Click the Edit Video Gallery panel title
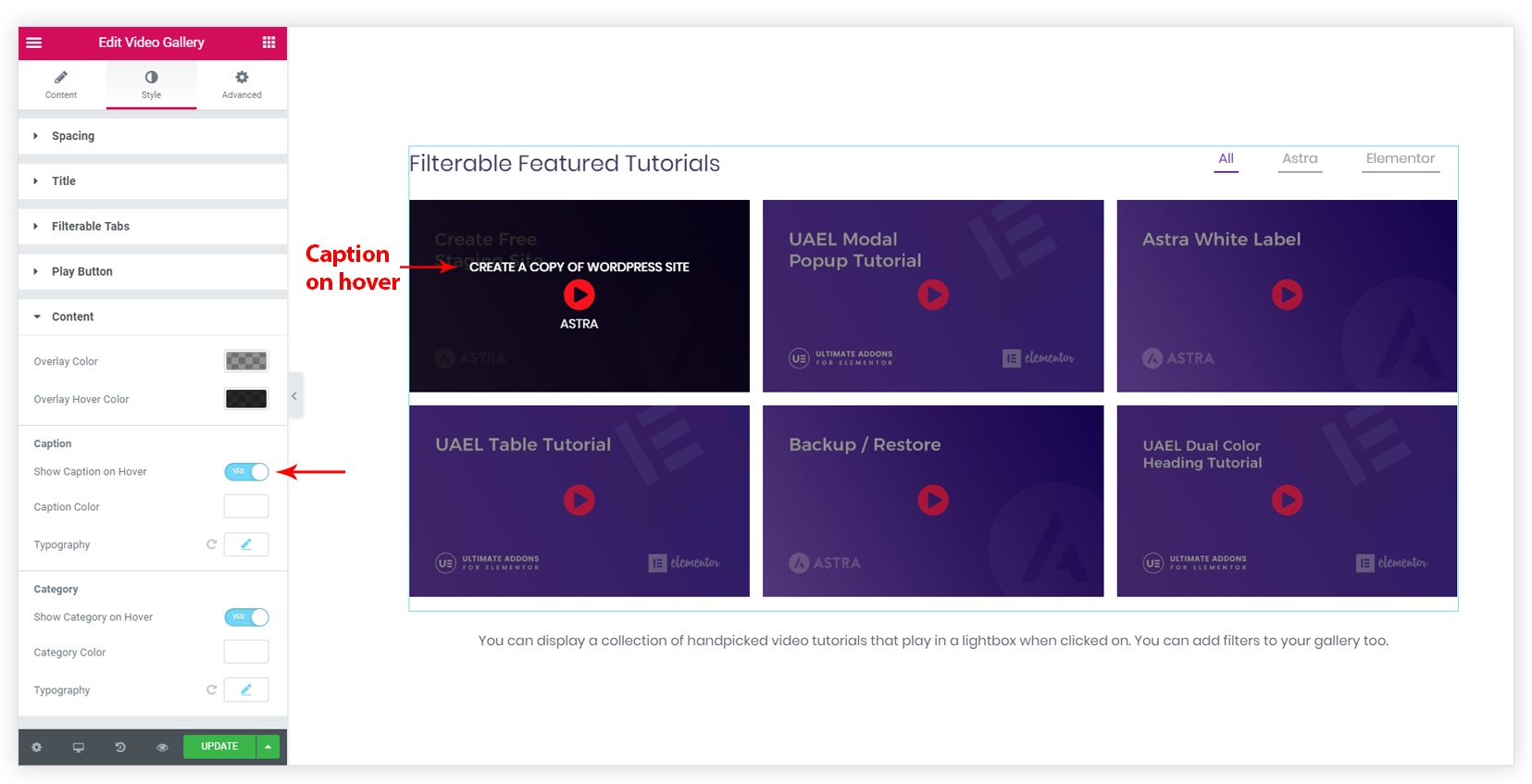The image size is (1532, 784). point(152,43)
